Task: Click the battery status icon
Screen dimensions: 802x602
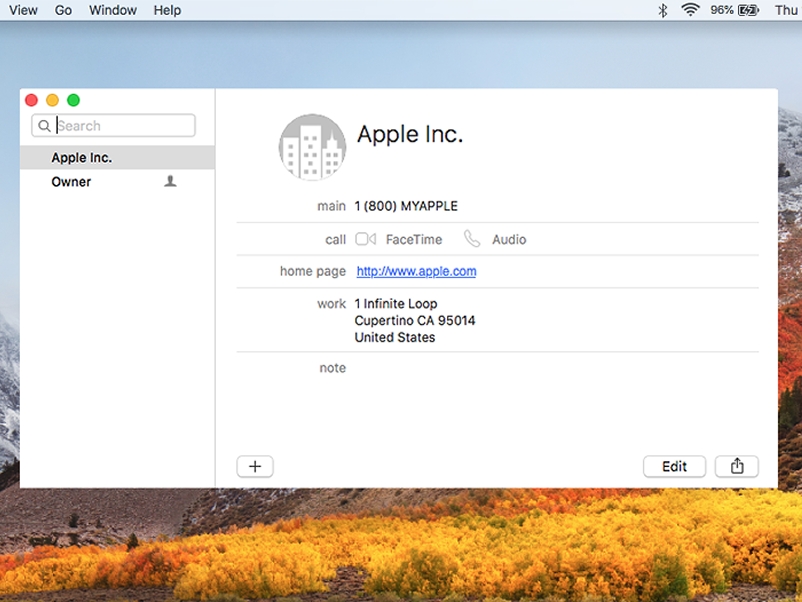Action: click(749, 10)
